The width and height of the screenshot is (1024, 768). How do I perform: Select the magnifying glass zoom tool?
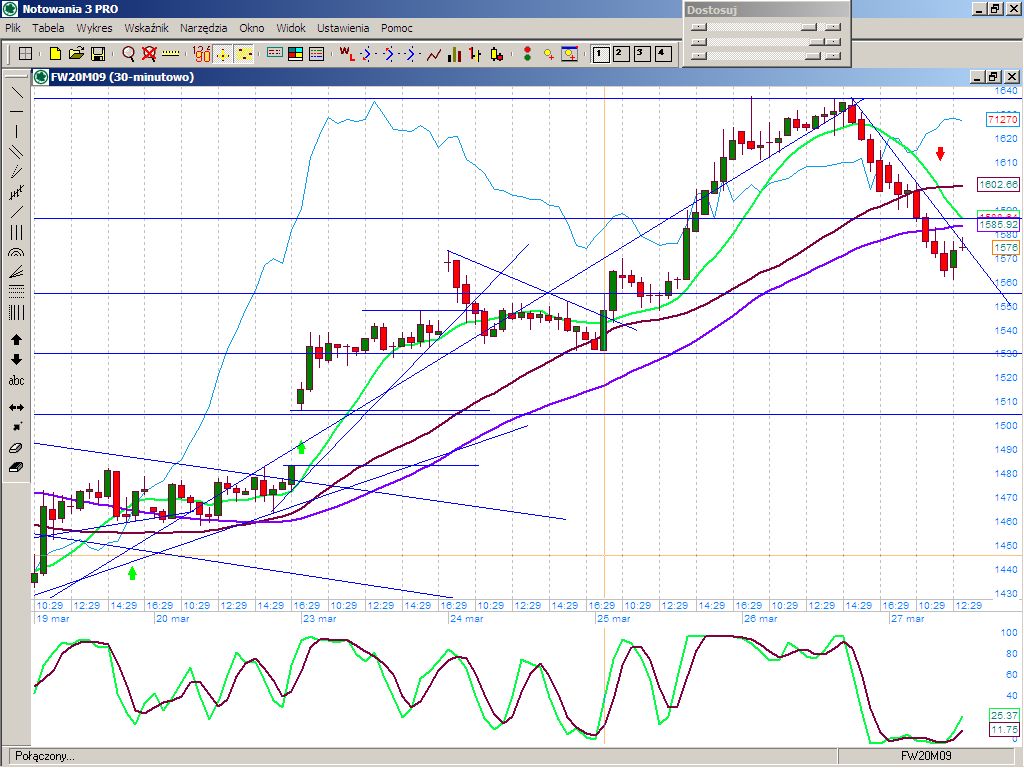pyautogui.click(x=129, y=54)
